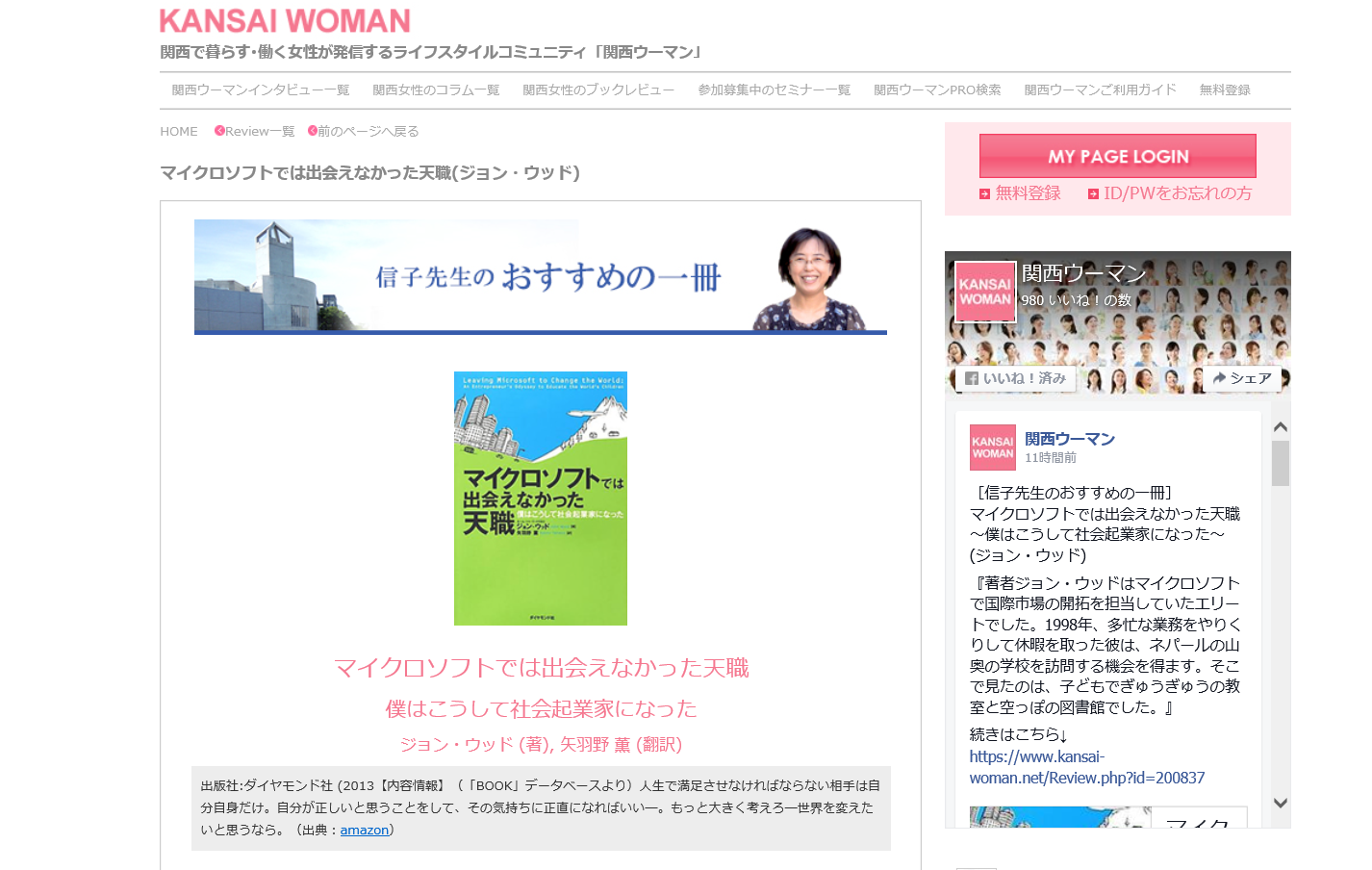Open the amazon source link
This screenshot has width=1372, height=870.
point(365,830)
